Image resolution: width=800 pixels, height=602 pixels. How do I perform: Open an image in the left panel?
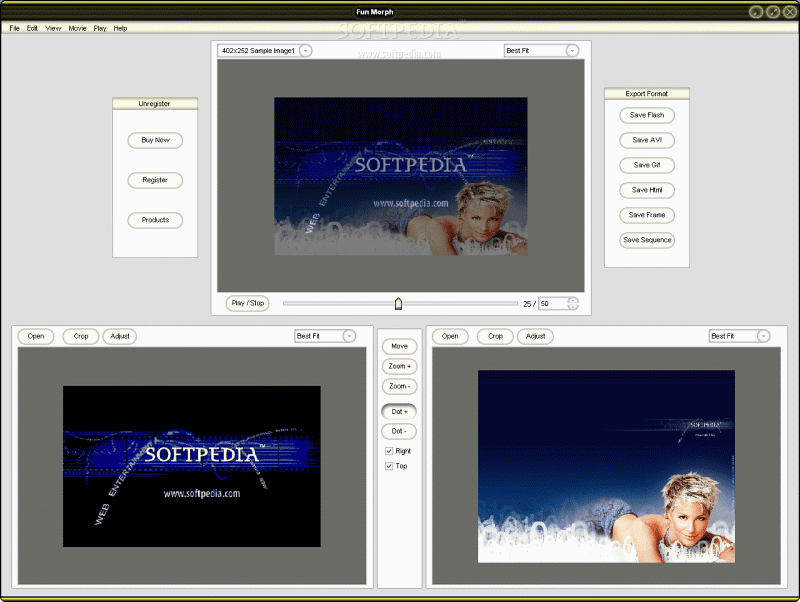click(x=36, y=337)
